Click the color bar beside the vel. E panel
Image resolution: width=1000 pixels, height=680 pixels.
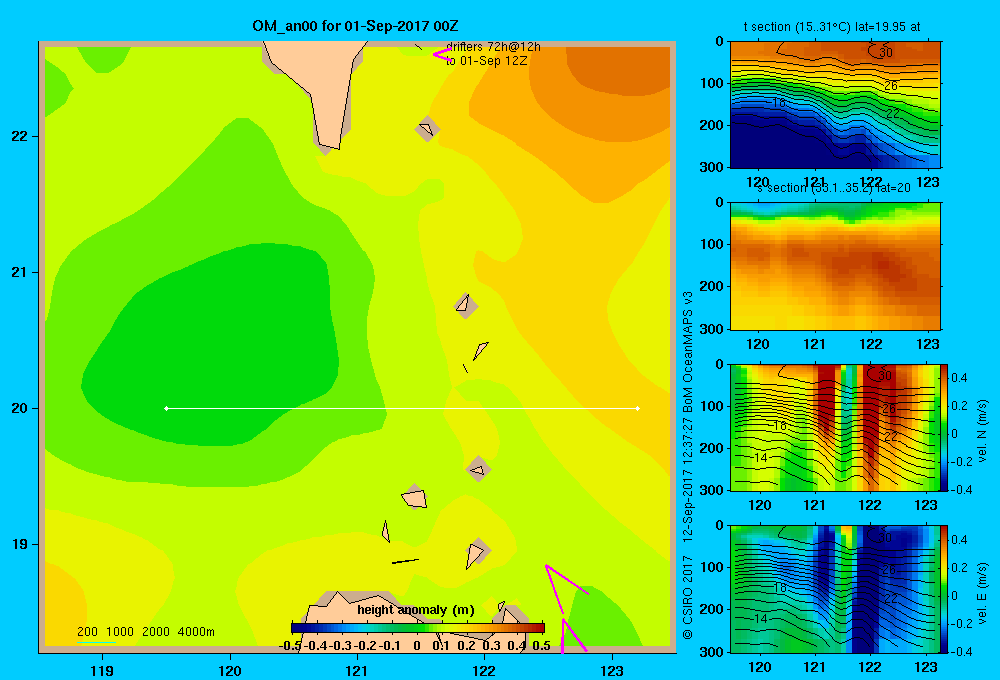tap(945, 589)
